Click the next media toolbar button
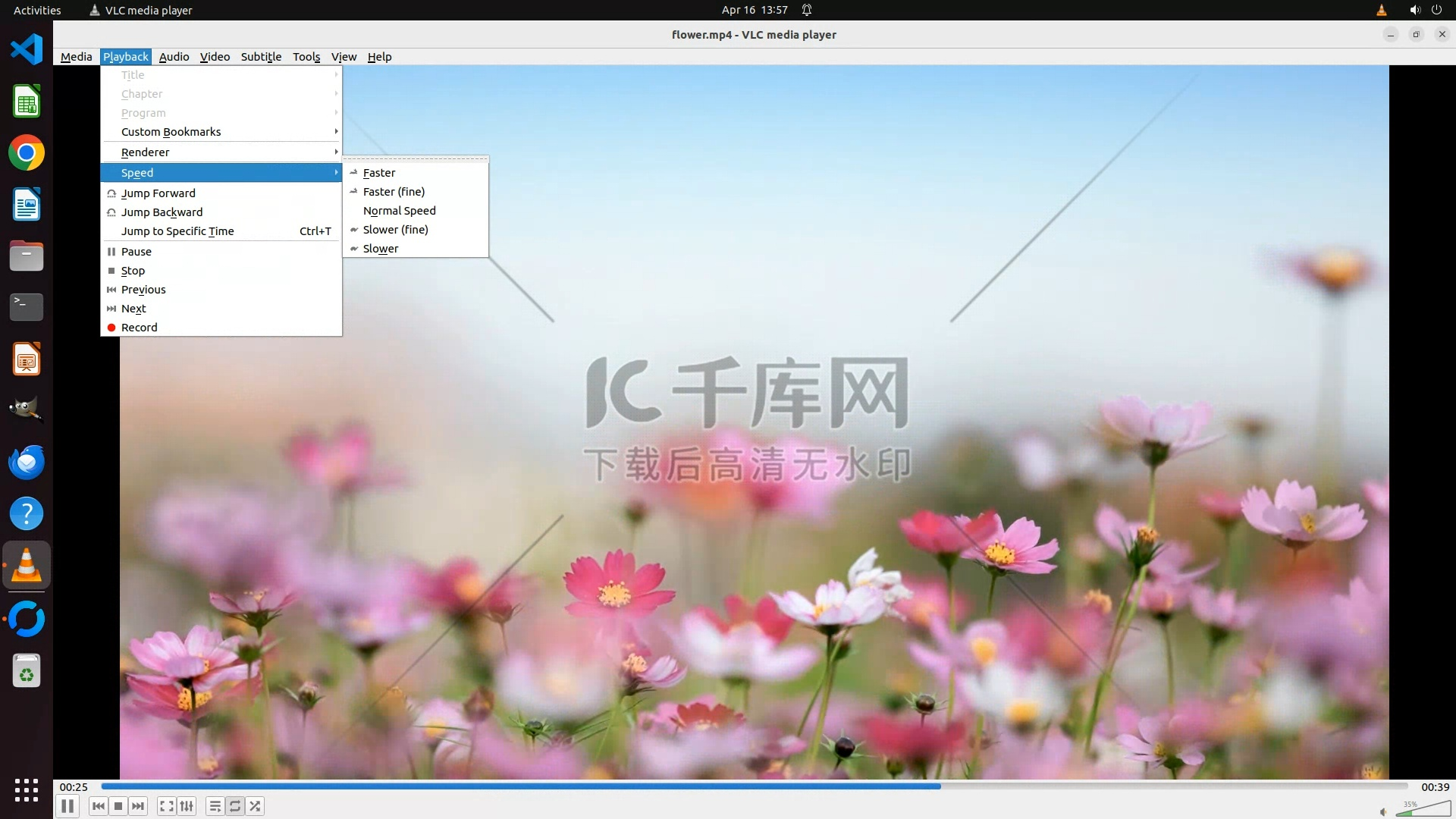 click(138, 806)
